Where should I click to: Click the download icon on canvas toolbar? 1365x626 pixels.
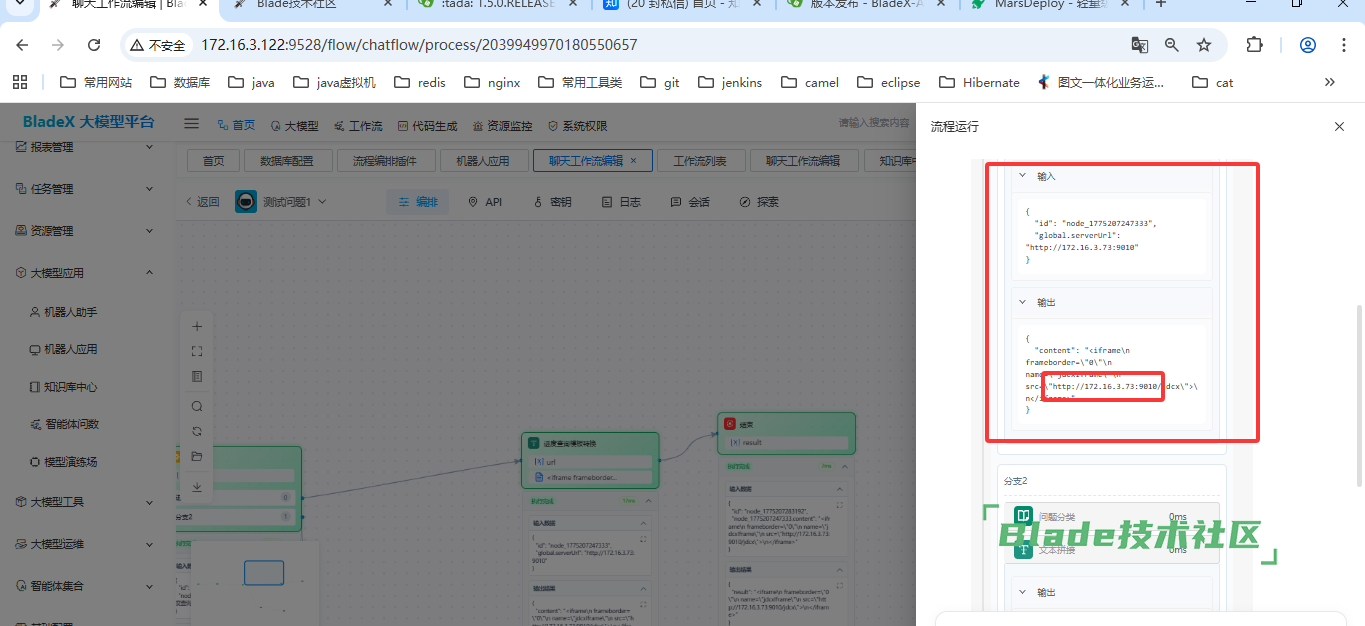click(197, 487)
